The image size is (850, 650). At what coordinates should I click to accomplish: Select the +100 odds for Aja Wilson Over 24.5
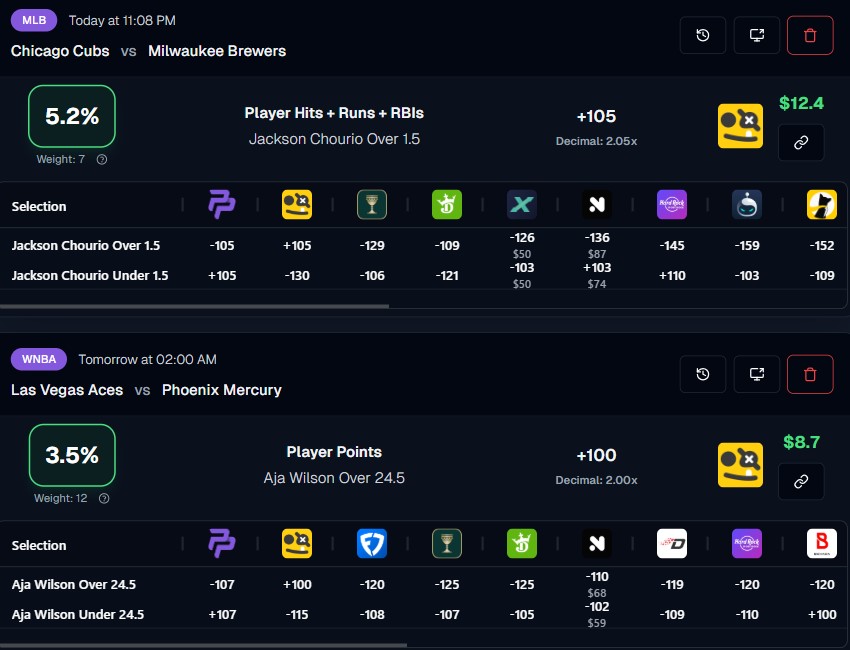297,584
